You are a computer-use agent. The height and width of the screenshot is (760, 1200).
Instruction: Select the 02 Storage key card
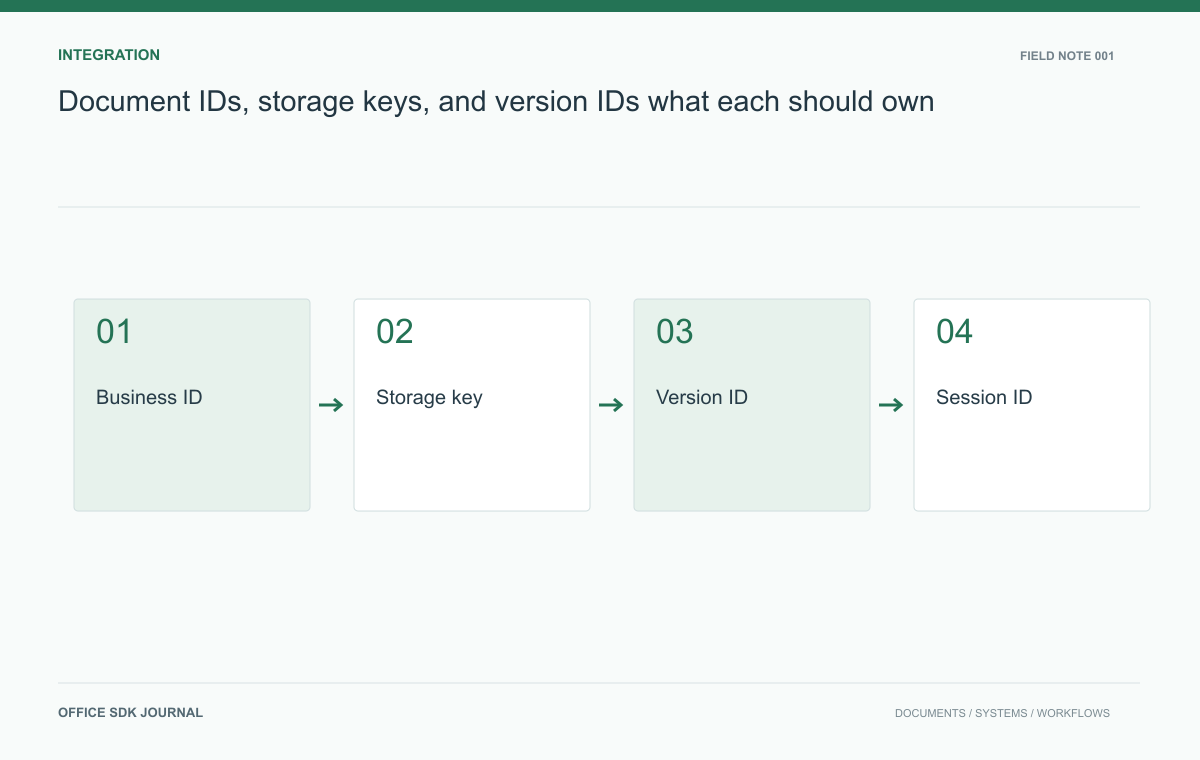(472, 405)
